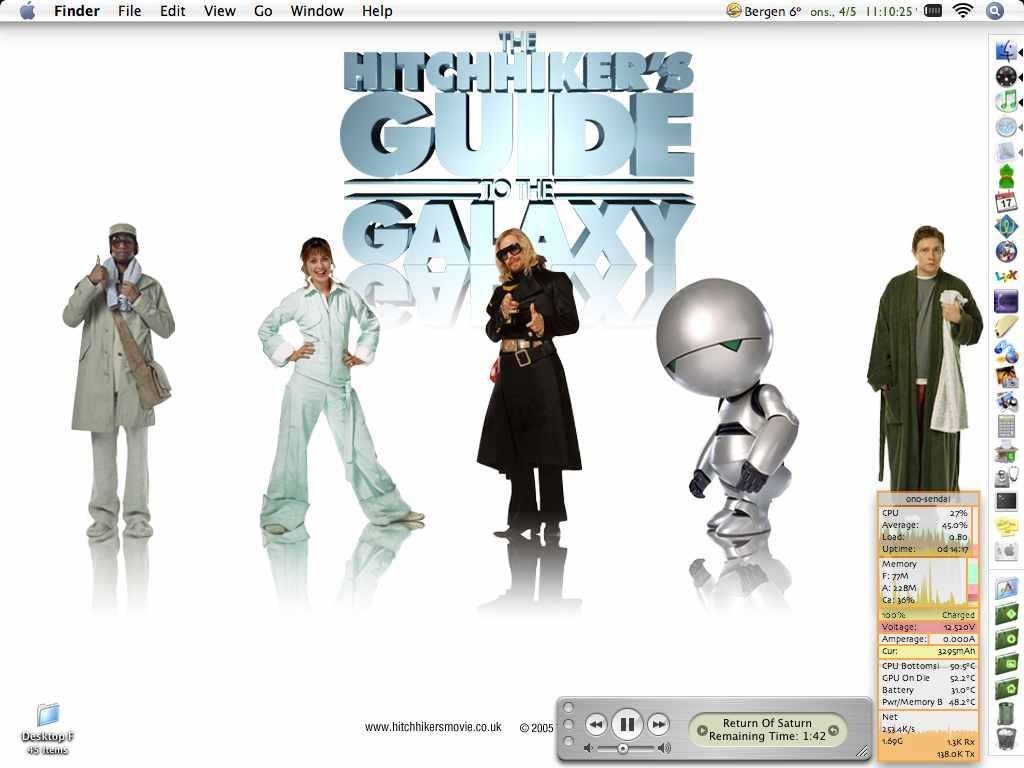Click the 100% Charged battery row
The height and width of the screenshot is (768, 1024).
(928, 615)
